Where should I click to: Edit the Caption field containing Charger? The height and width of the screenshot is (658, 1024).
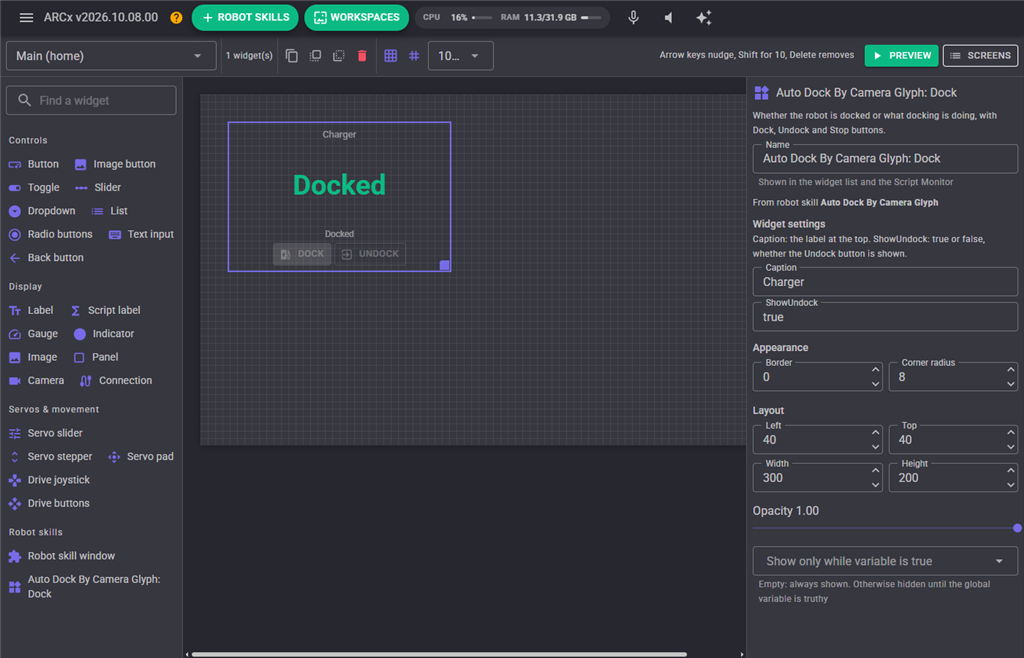coord(885,282)
